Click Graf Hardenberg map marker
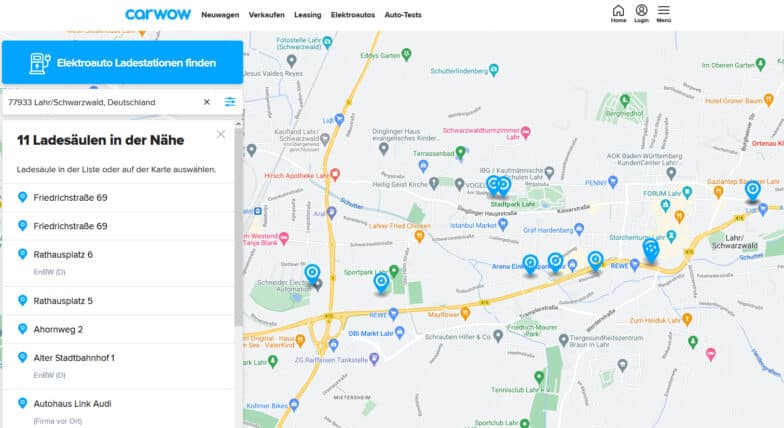The height and width of the screenshot is (428, 784). coord(579,230)
